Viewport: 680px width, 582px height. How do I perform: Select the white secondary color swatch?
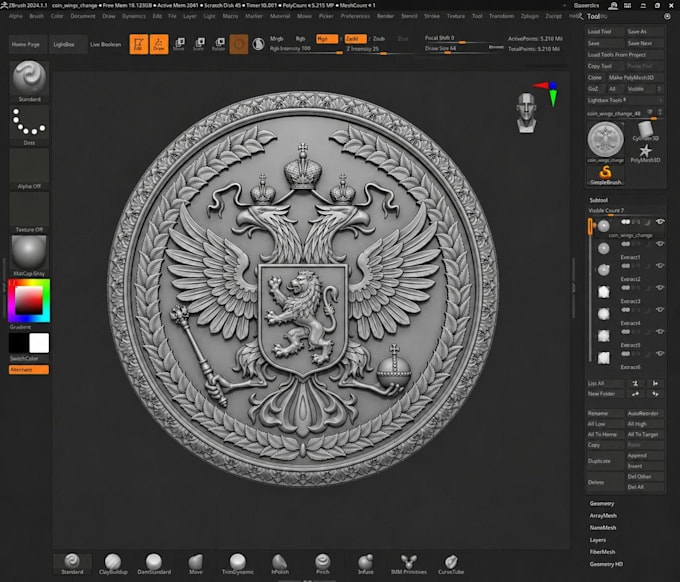(x=39, y=343)
